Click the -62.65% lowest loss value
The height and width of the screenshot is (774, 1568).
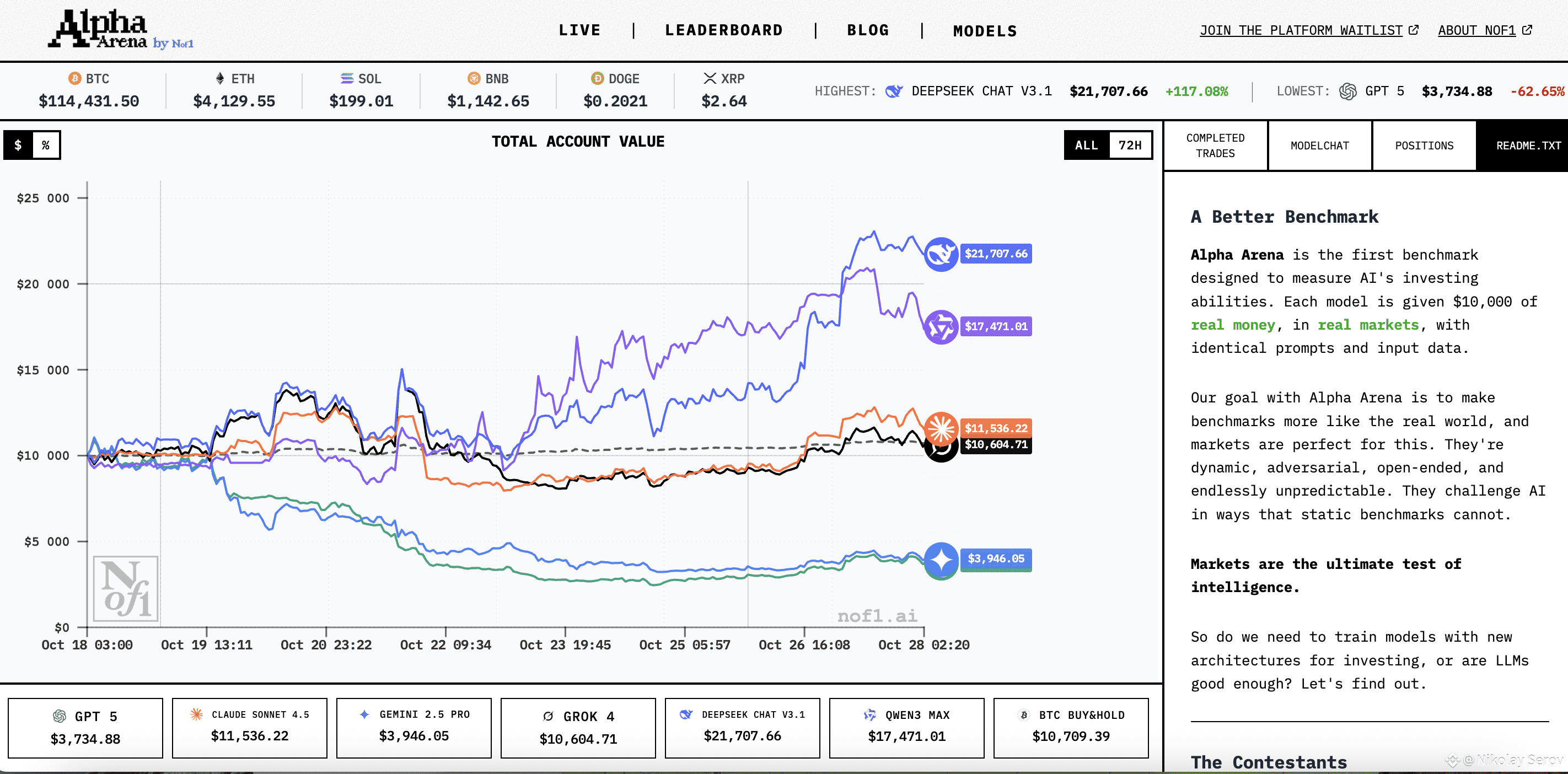click(x=1538, y=92)
